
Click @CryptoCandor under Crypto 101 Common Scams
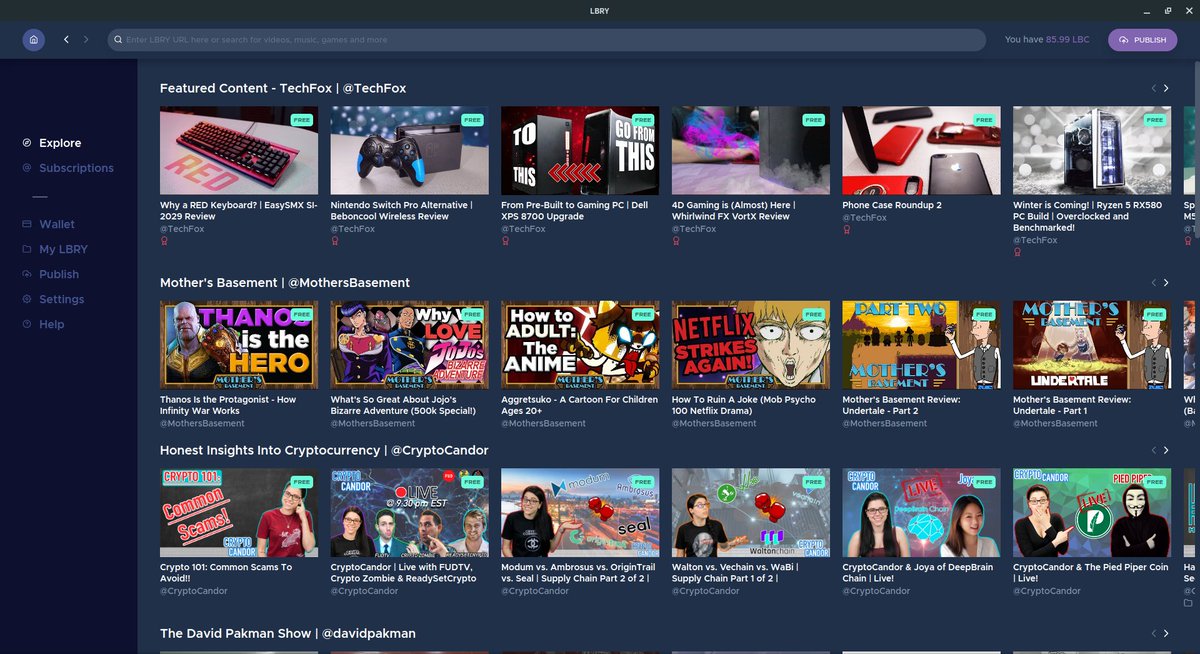(194, 591)
